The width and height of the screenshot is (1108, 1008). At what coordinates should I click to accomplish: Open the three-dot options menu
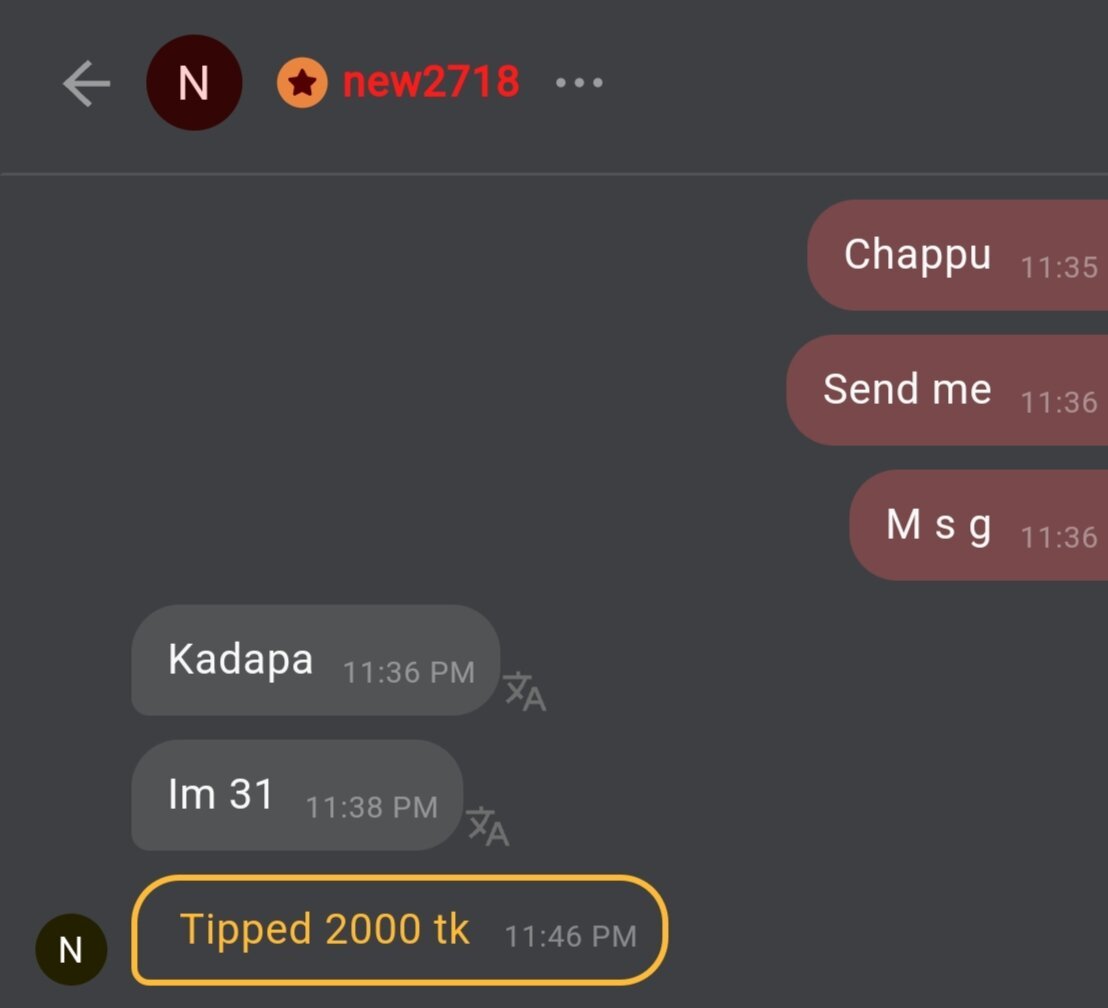pyautogui.click(x=579, y=83)
